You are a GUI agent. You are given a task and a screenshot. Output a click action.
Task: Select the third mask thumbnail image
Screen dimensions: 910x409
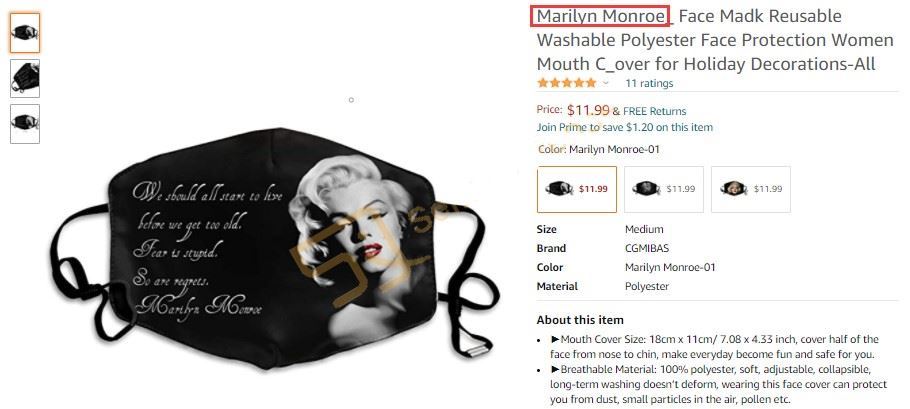25,124
